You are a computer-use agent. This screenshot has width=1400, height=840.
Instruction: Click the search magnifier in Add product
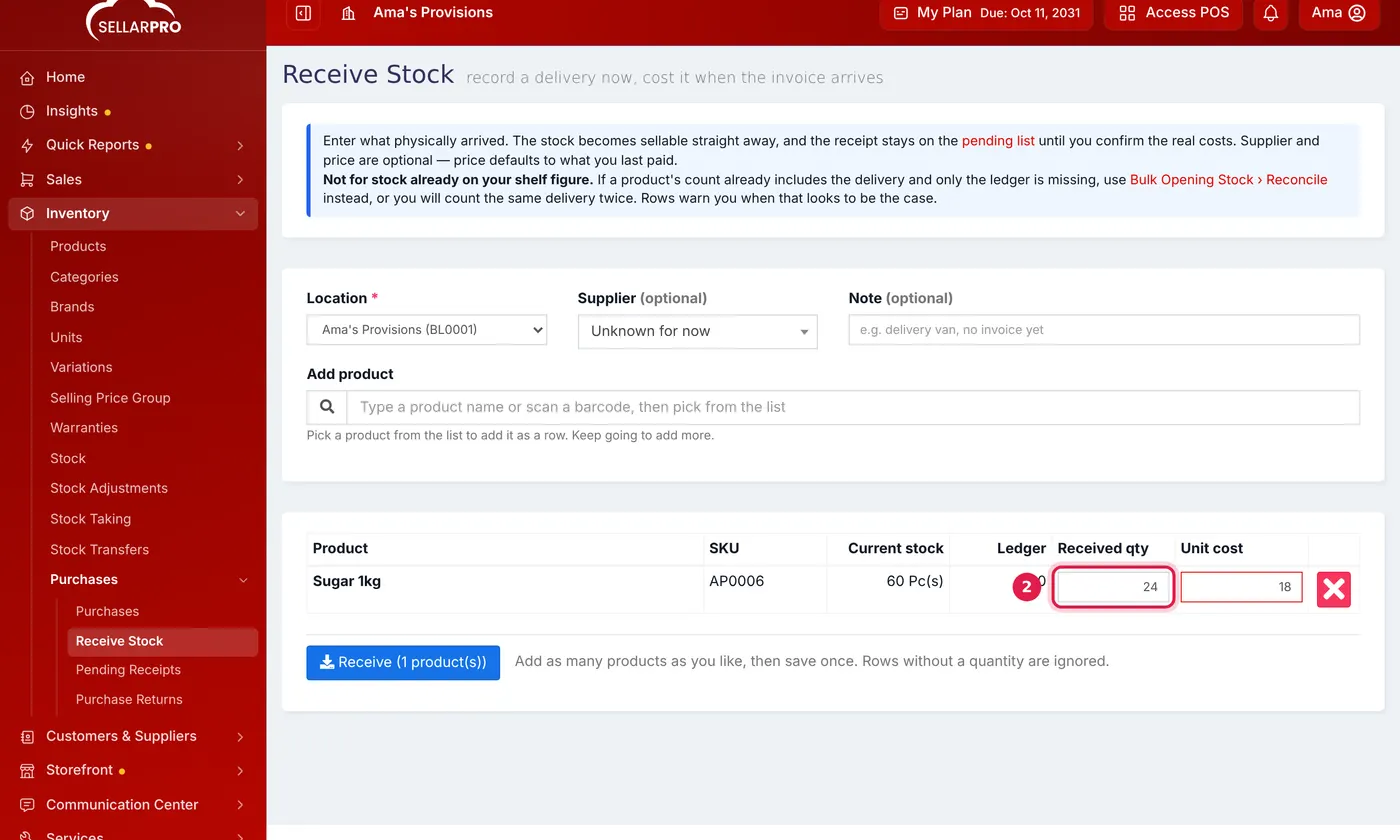pyautogui.click(x=327, y=407)
